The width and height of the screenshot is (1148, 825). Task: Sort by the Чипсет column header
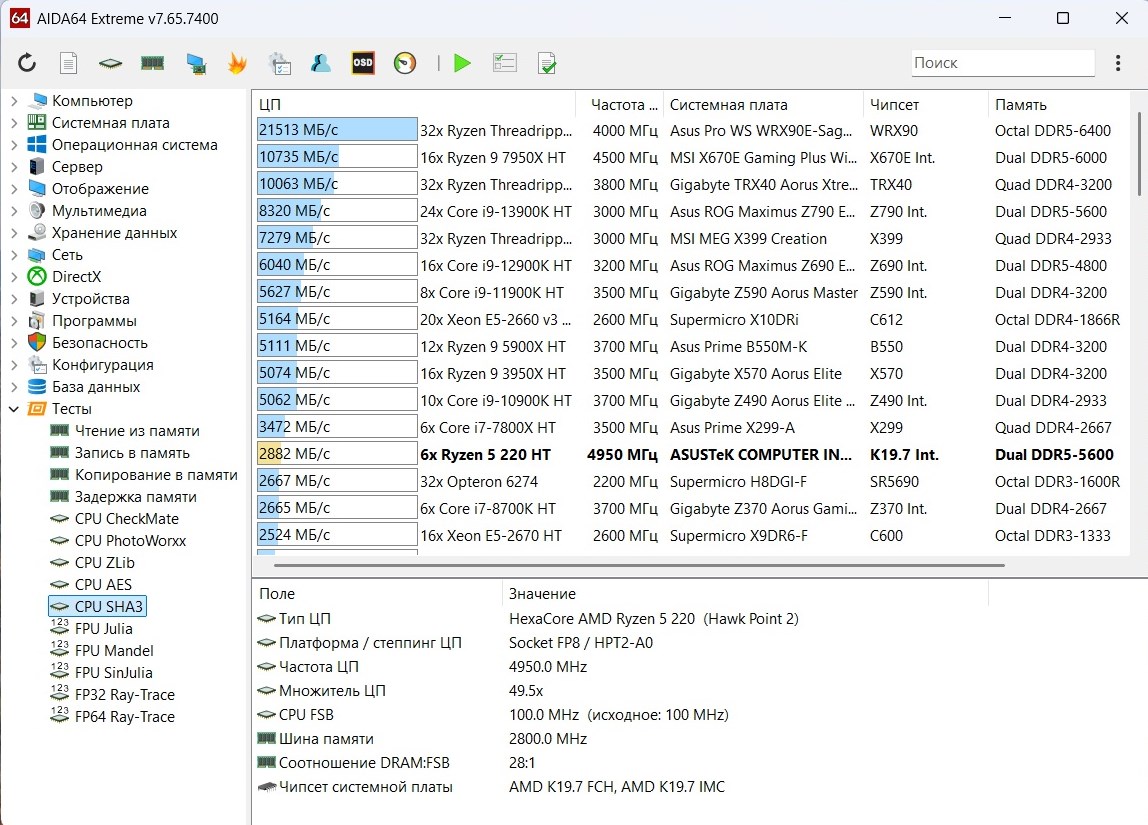[x=894, y=105]
